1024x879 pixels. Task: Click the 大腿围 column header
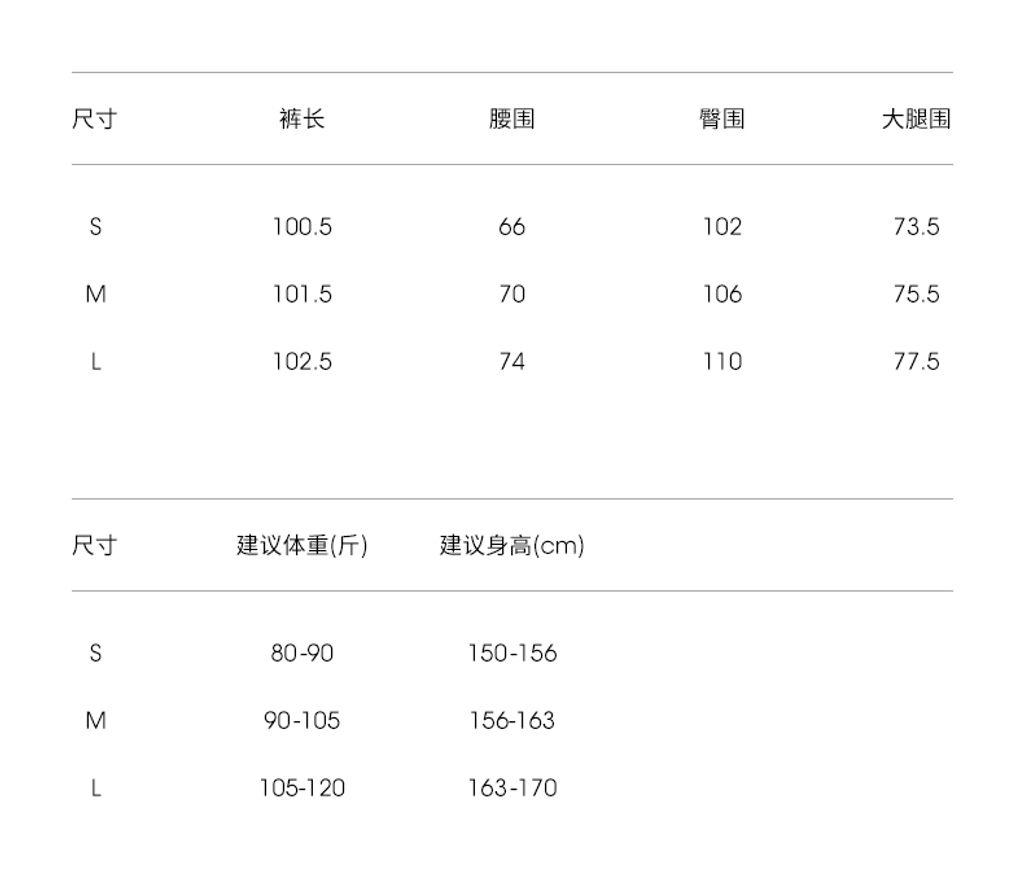pyautogui.click(x=915, y=119)
